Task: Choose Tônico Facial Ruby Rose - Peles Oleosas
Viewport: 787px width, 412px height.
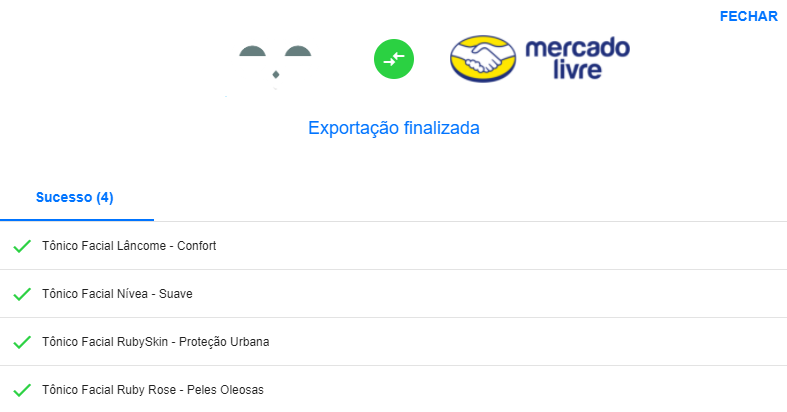Action: (x=153, y=390)
